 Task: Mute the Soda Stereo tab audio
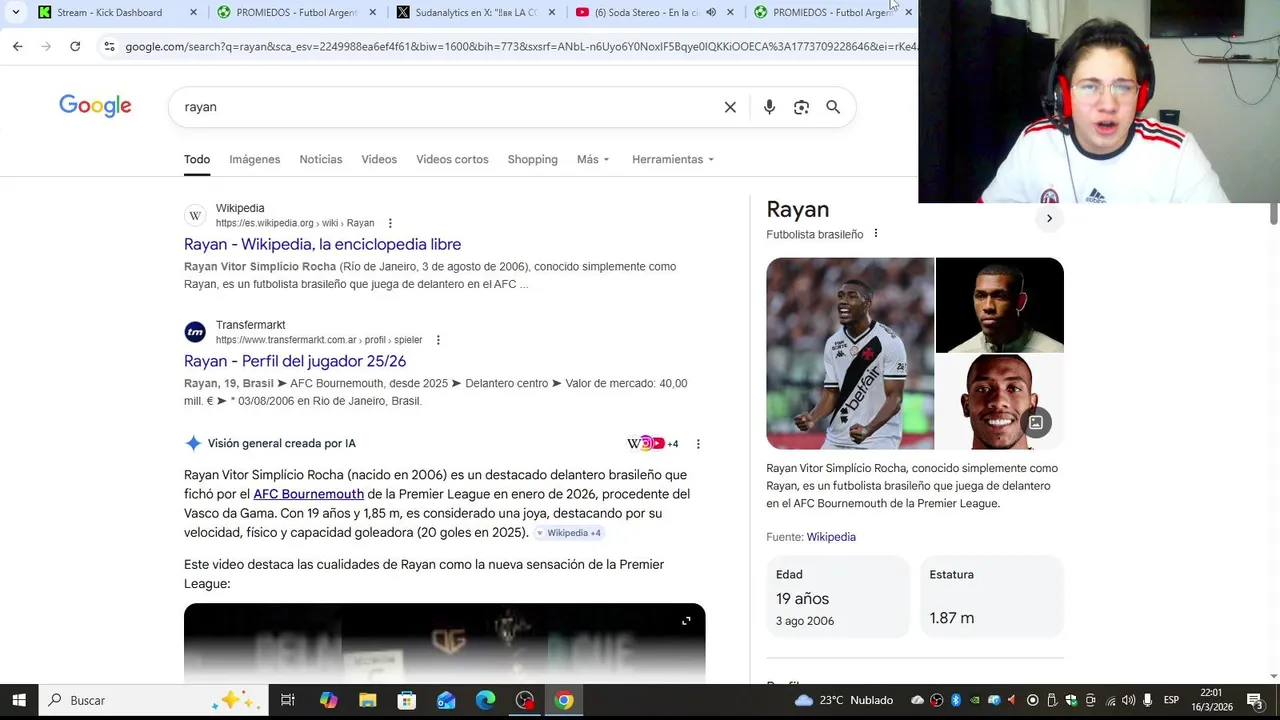coord(711,12)
